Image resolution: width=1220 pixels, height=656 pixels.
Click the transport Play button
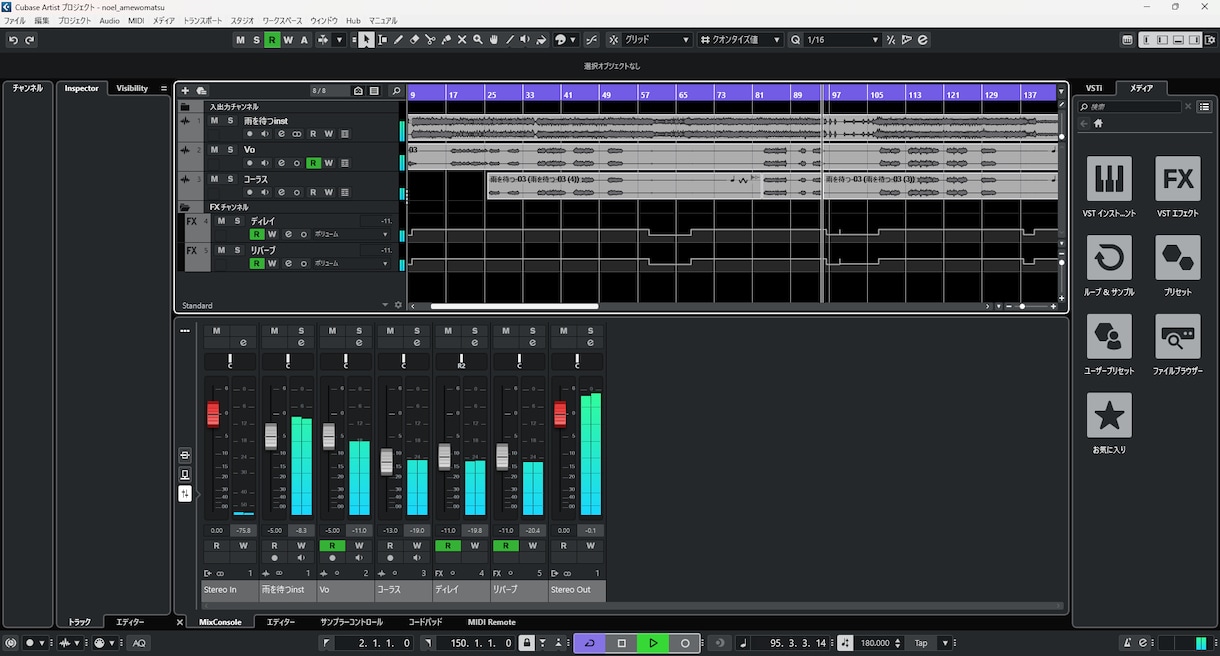pos(653,643)
